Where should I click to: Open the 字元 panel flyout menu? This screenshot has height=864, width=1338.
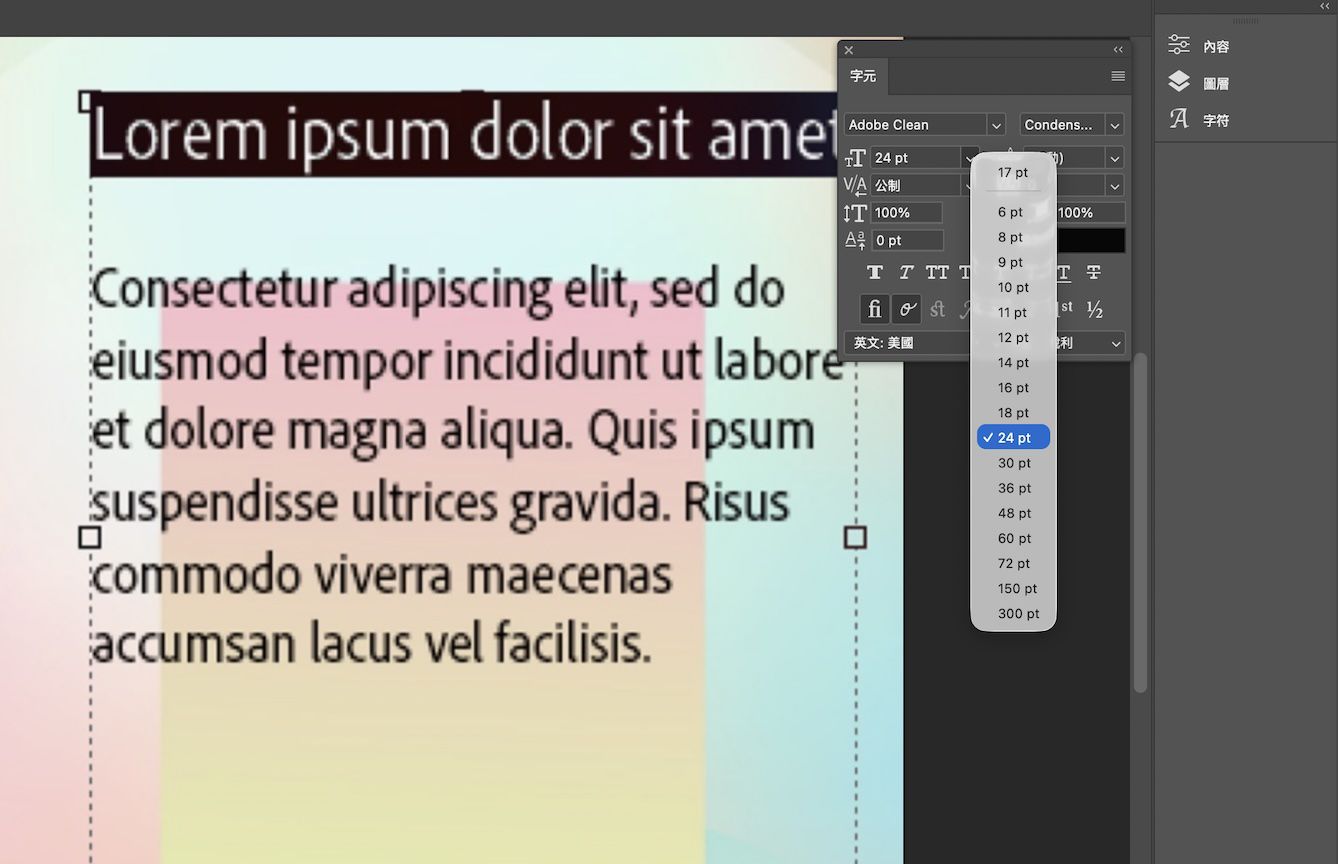[x=1118, y=76]
